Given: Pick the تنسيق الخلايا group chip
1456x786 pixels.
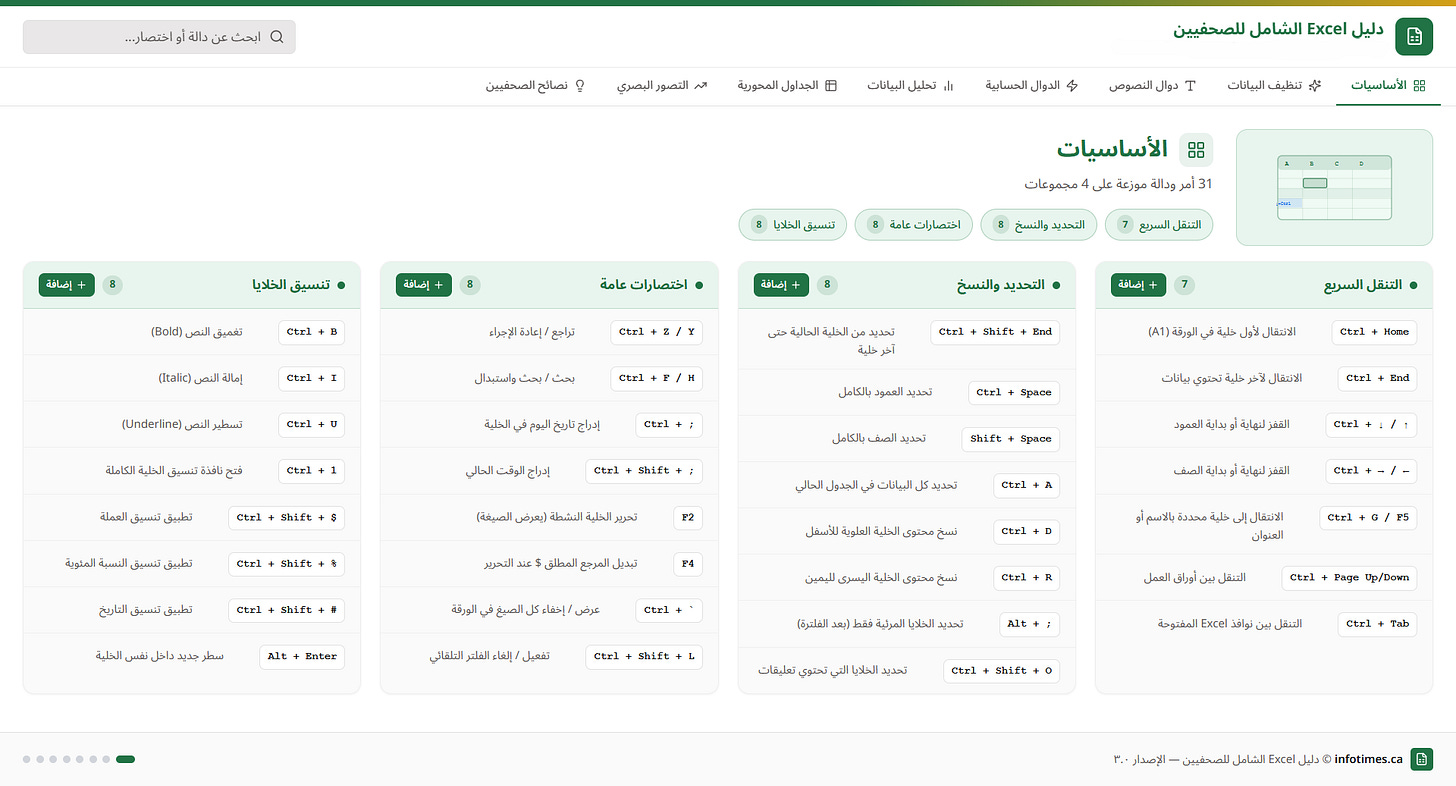Looking at the screenshot, I should click(x=793, y=225).
